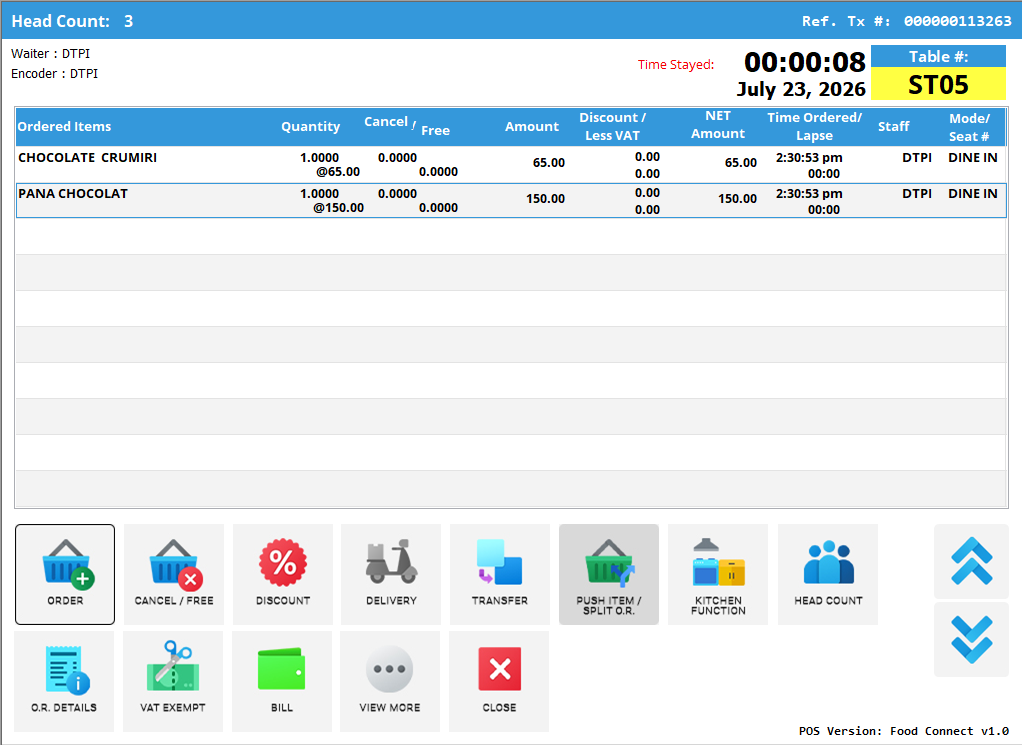Show more options with VIEW MORE

[390, 681]
